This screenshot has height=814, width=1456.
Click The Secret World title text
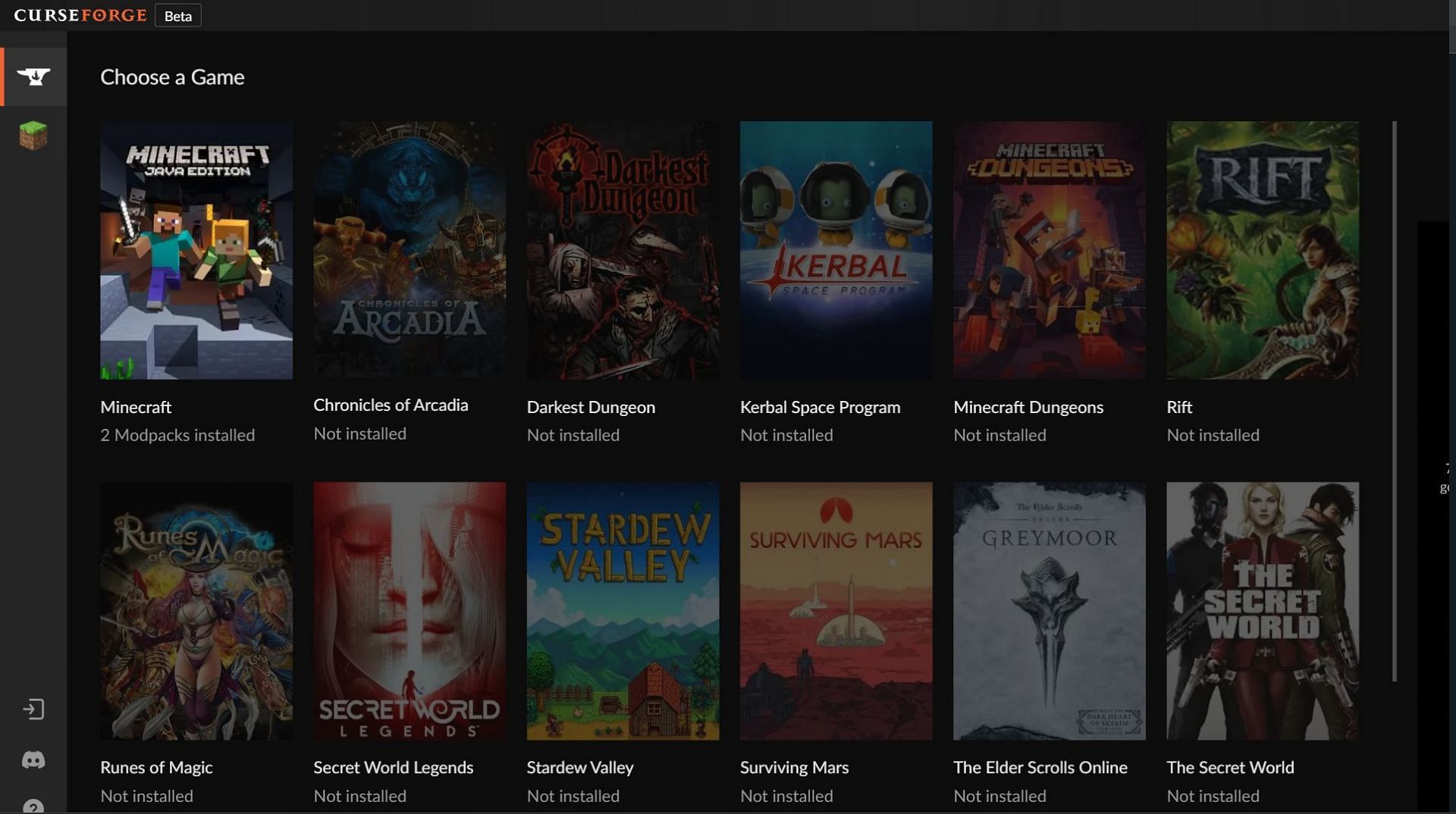click(1230, 767)
